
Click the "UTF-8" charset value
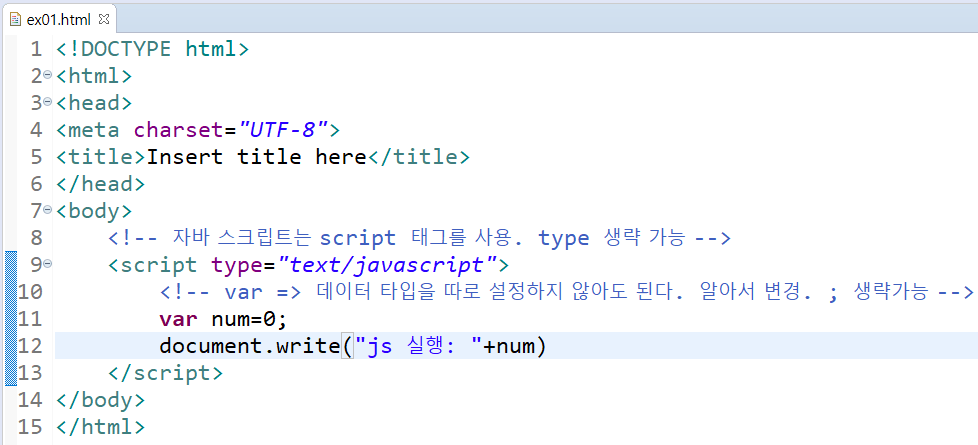point(282,130)
